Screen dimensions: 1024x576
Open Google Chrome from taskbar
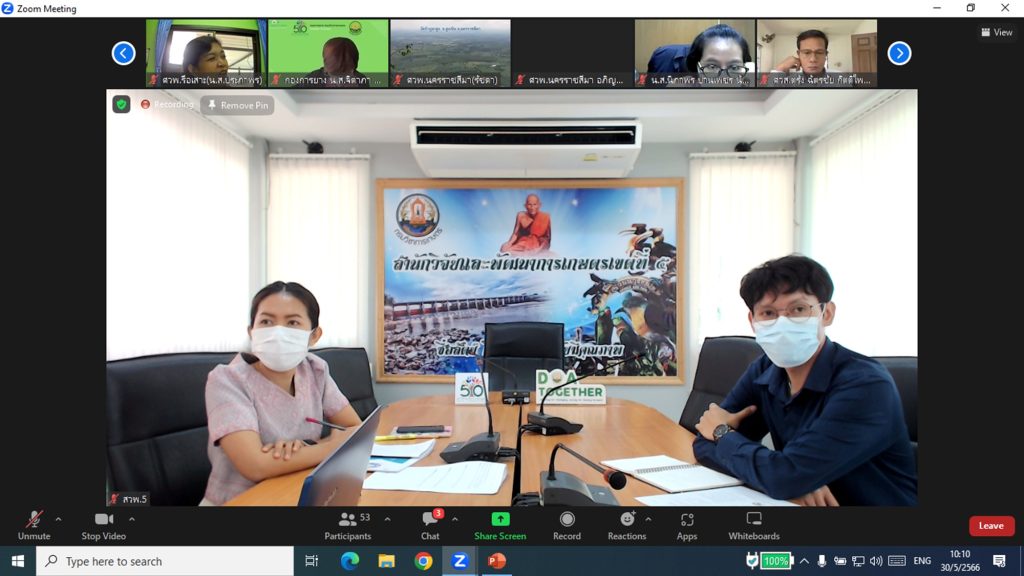pos(423,561)
